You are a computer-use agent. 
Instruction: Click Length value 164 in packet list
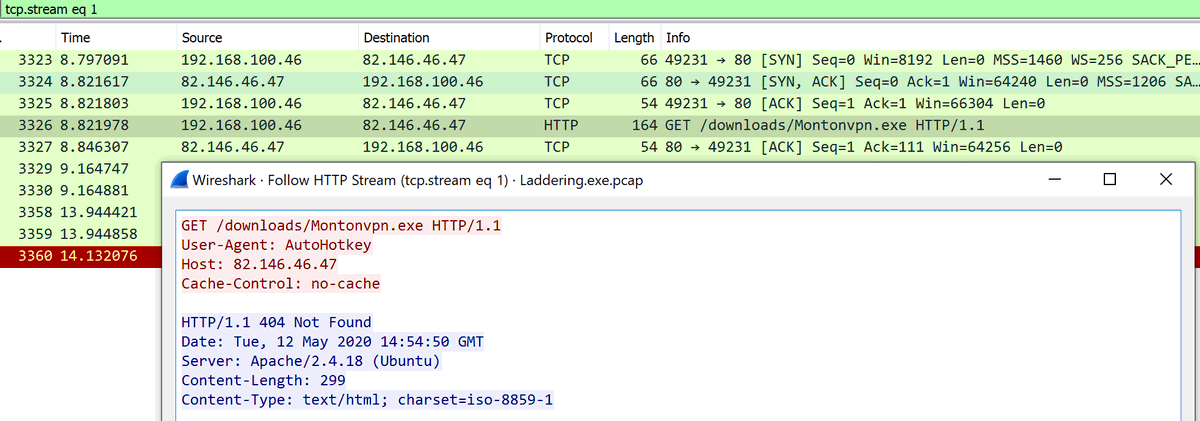(643, 124)
